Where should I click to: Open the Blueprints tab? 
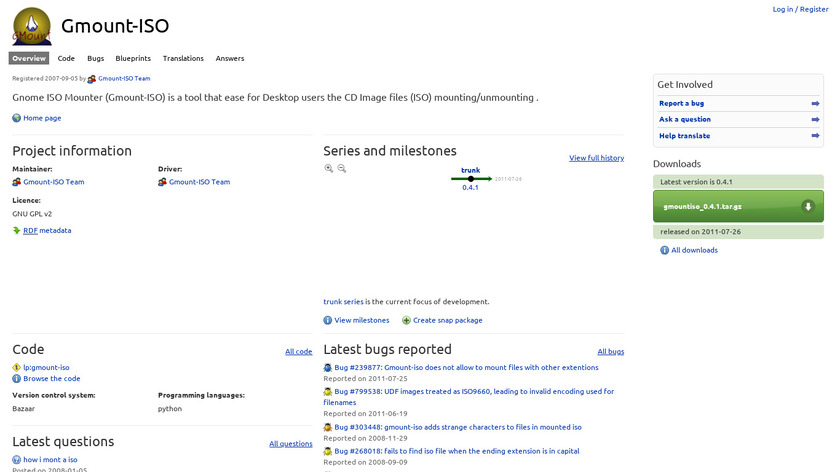(x=133, y=58)
